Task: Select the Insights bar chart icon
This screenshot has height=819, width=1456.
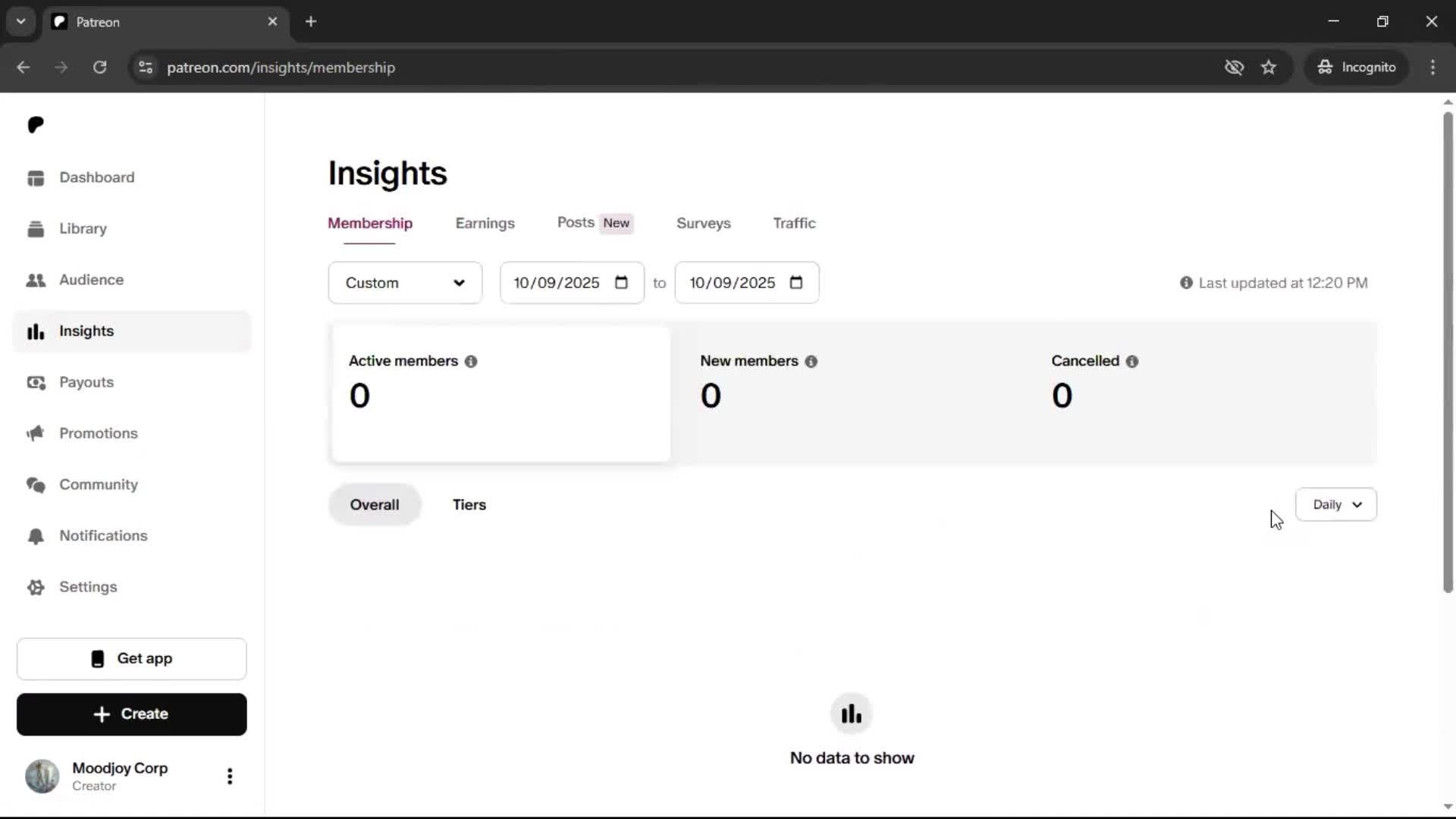Action: [36, 331]
